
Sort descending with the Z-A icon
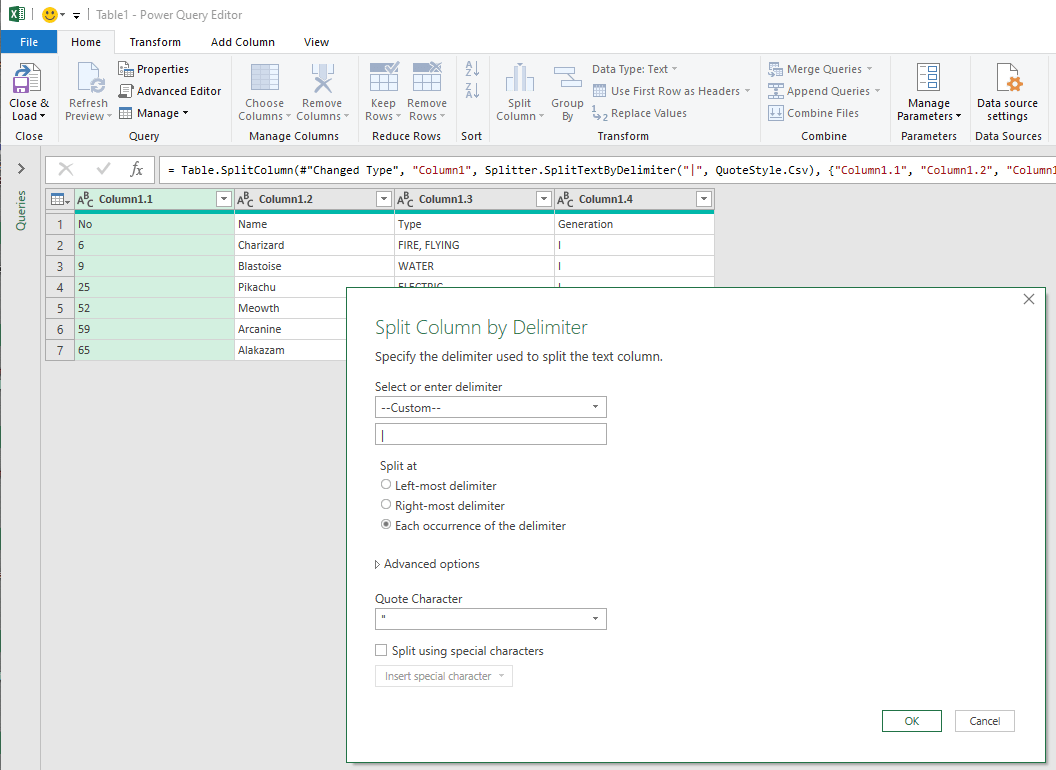[x=472, y=90]
